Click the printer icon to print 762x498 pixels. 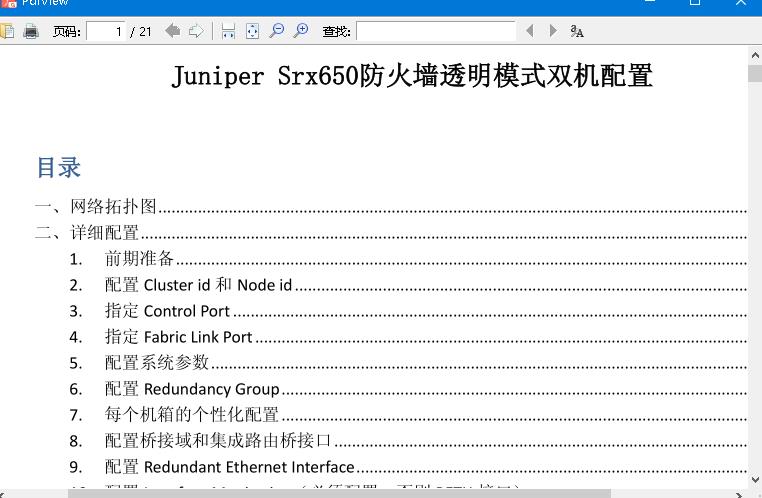tap(31, 31)
